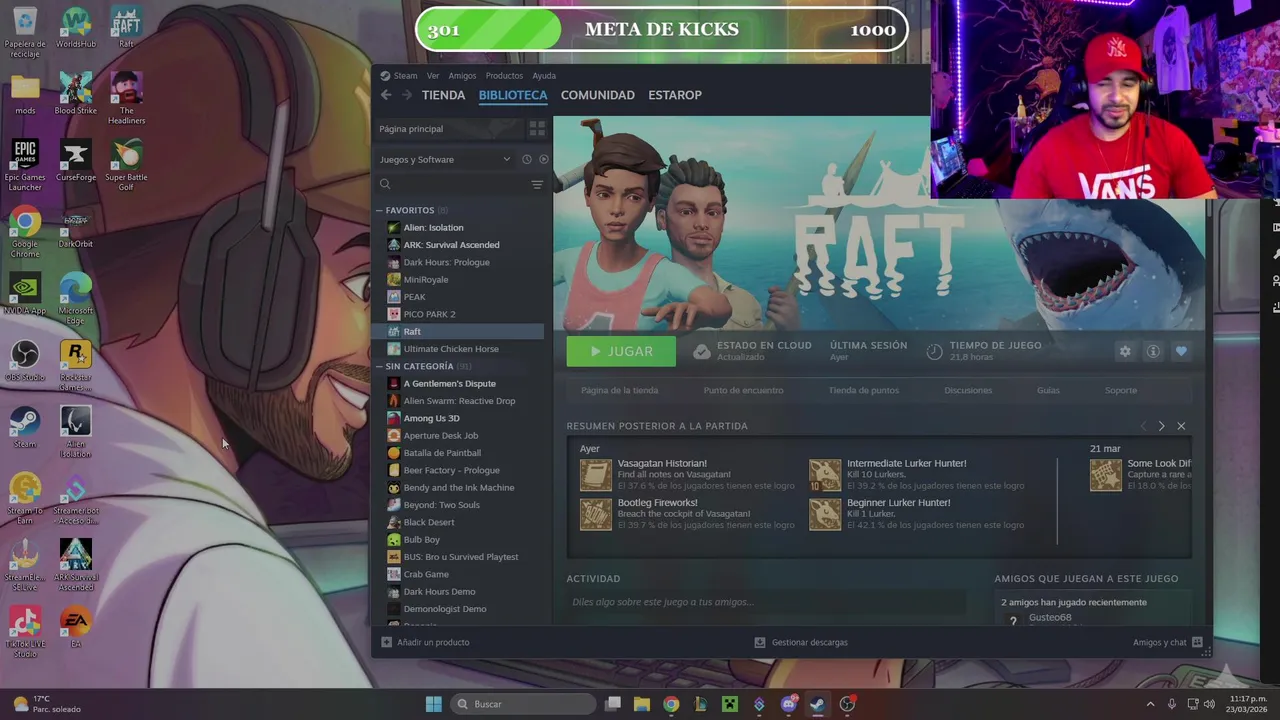
Task: Go back with Steam's back arrow
Action: 386,95
